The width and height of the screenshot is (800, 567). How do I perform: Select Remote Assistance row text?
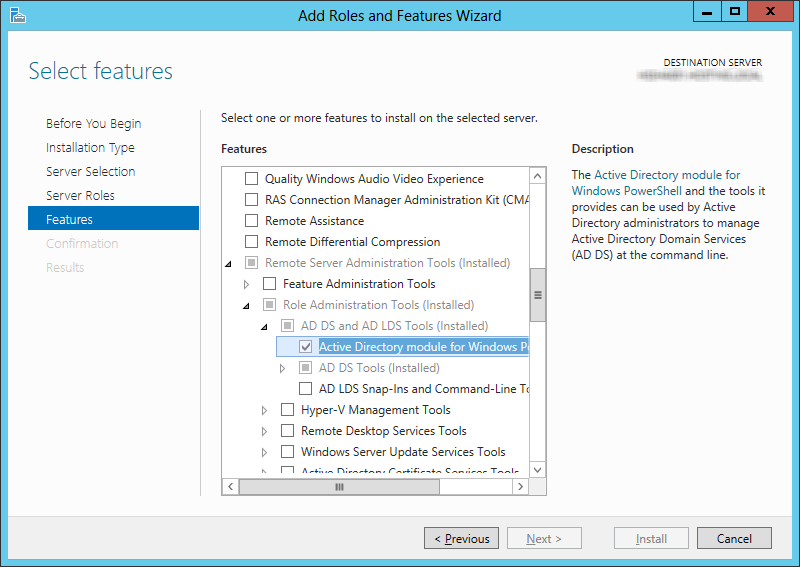point(314,221)
